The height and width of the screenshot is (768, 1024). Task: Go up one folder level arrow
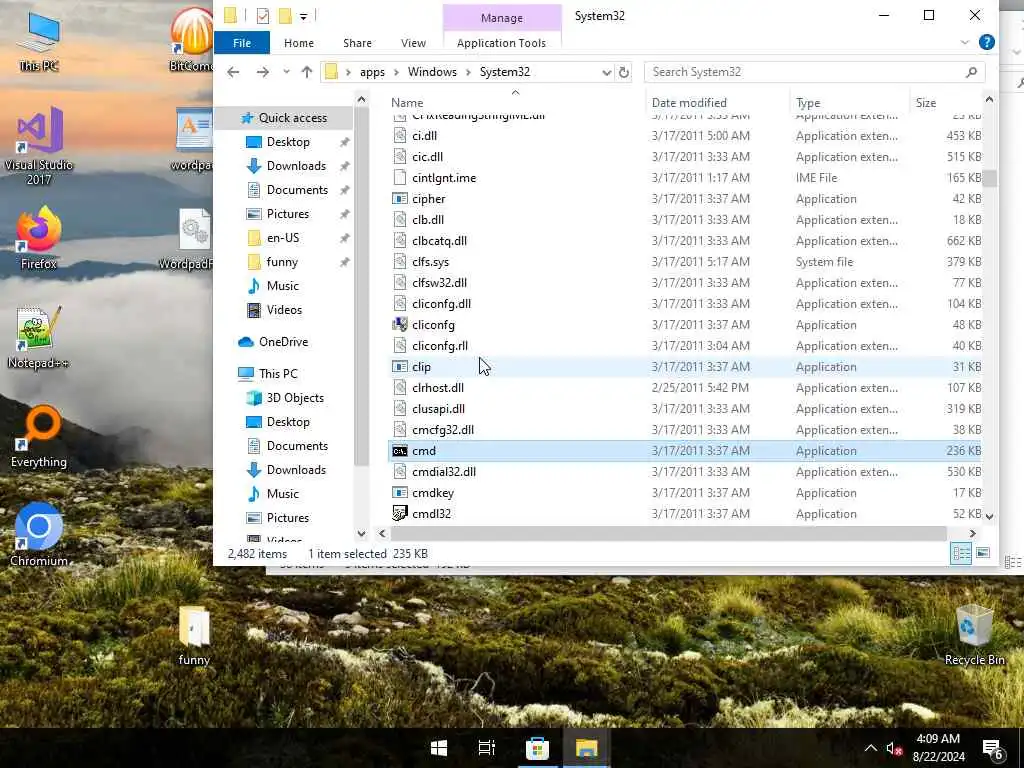[307, 72]
